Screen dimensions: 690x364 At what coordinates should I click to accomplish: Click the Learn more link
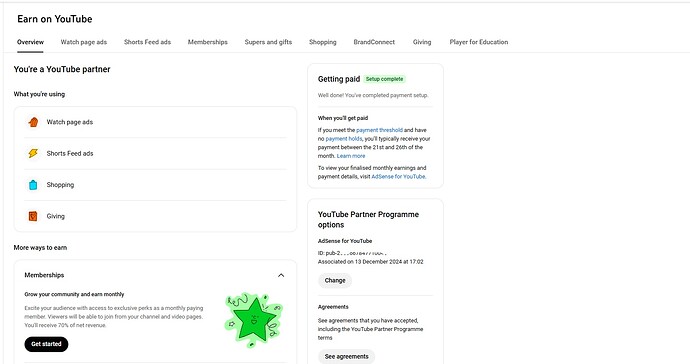click(x=351, y=156)
